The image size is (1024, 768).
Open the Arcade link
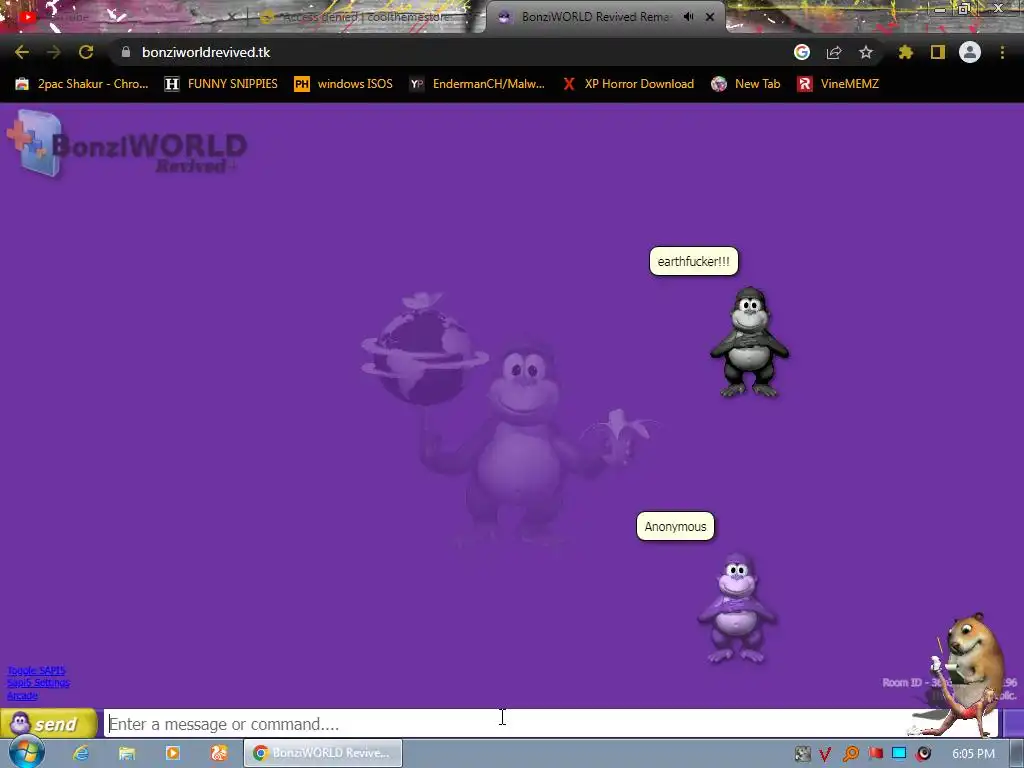22,696
